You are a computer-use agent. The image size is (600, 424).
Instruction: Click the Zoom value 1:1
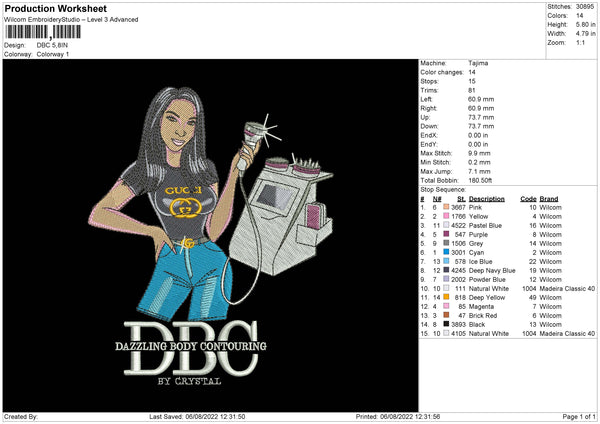click(x=580, y=42)
